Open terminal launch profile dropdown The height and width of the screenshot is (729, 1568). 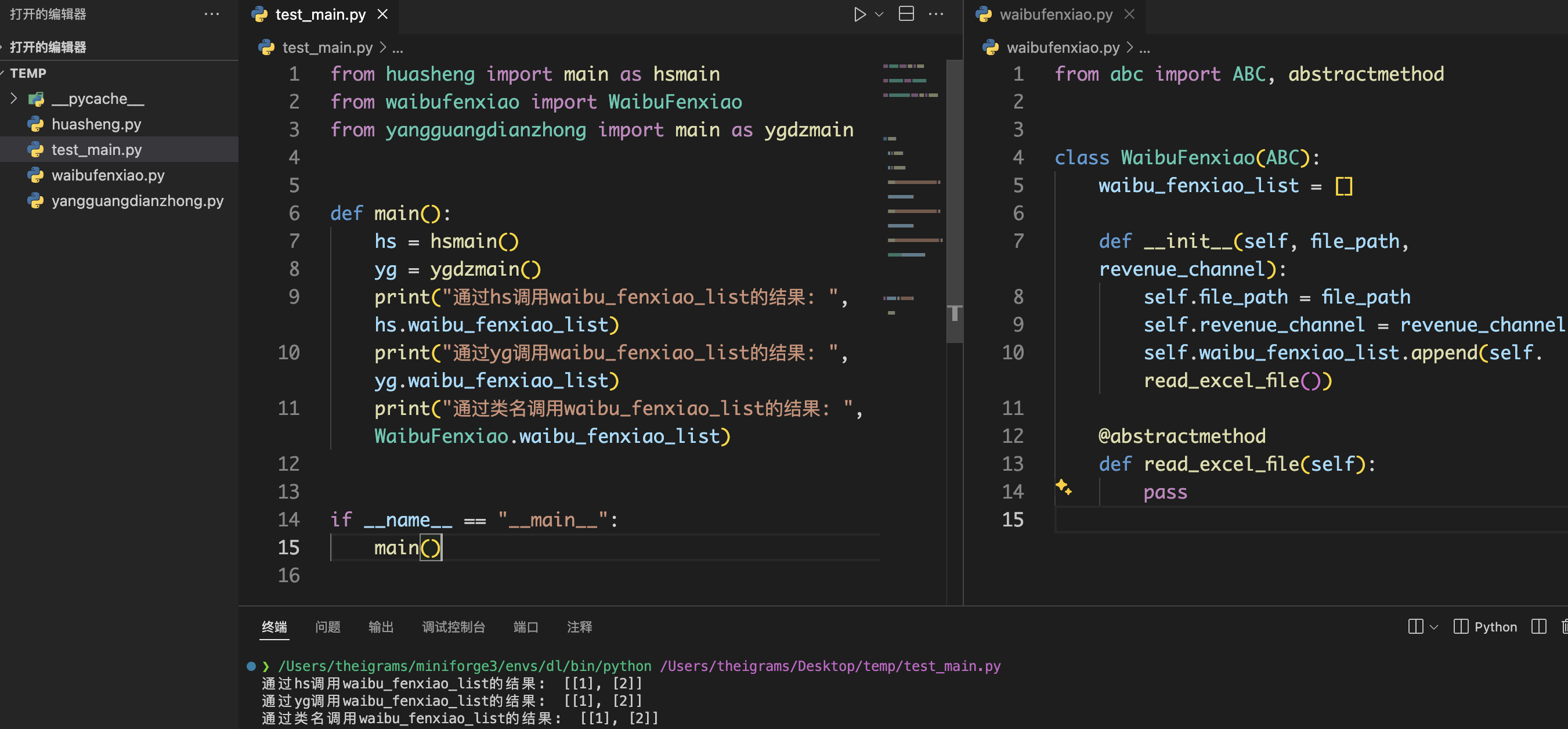click(1433, 627)
